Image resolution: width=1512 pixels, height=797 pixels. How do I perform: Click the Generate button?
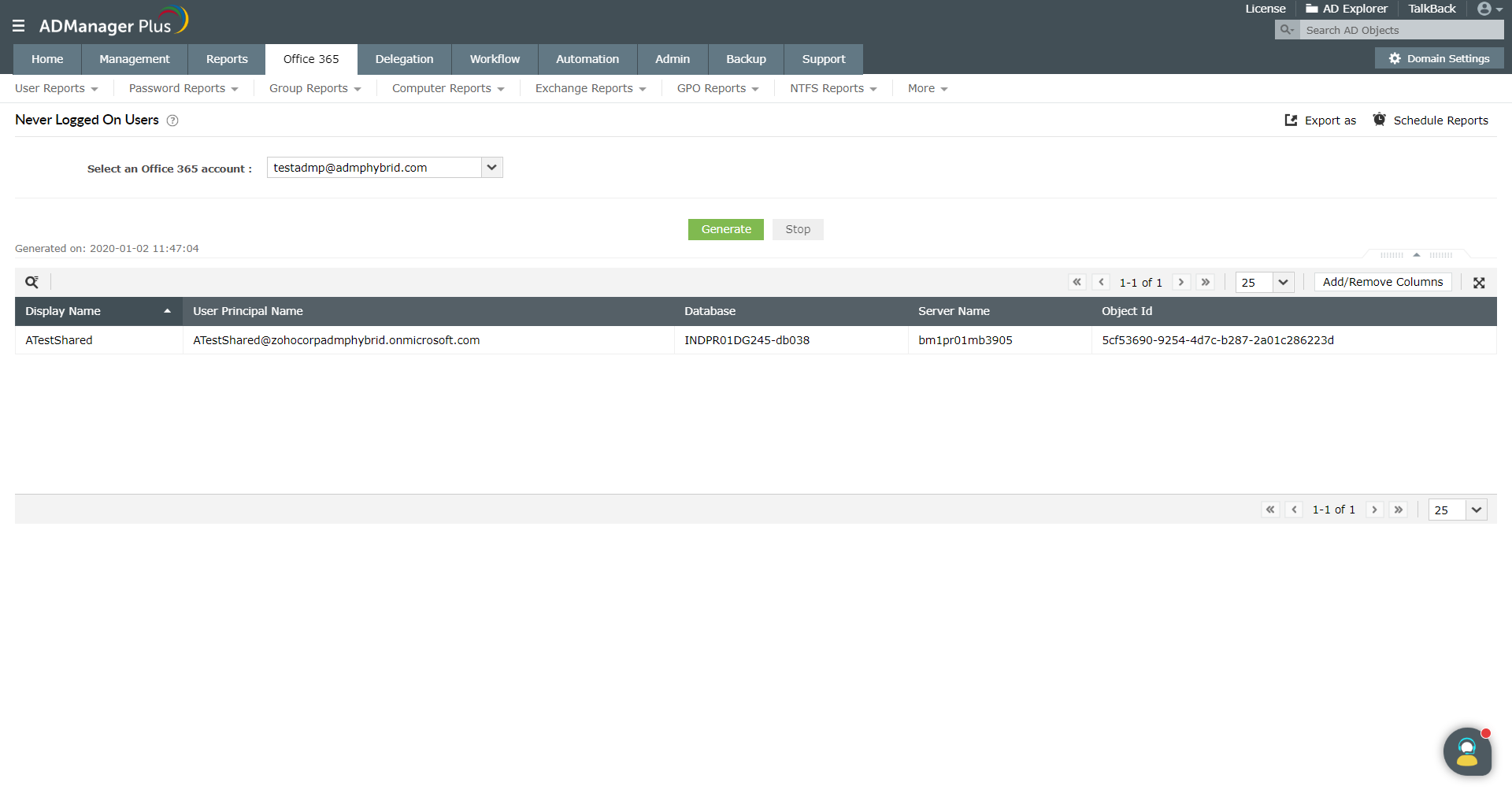coord(726,229)
